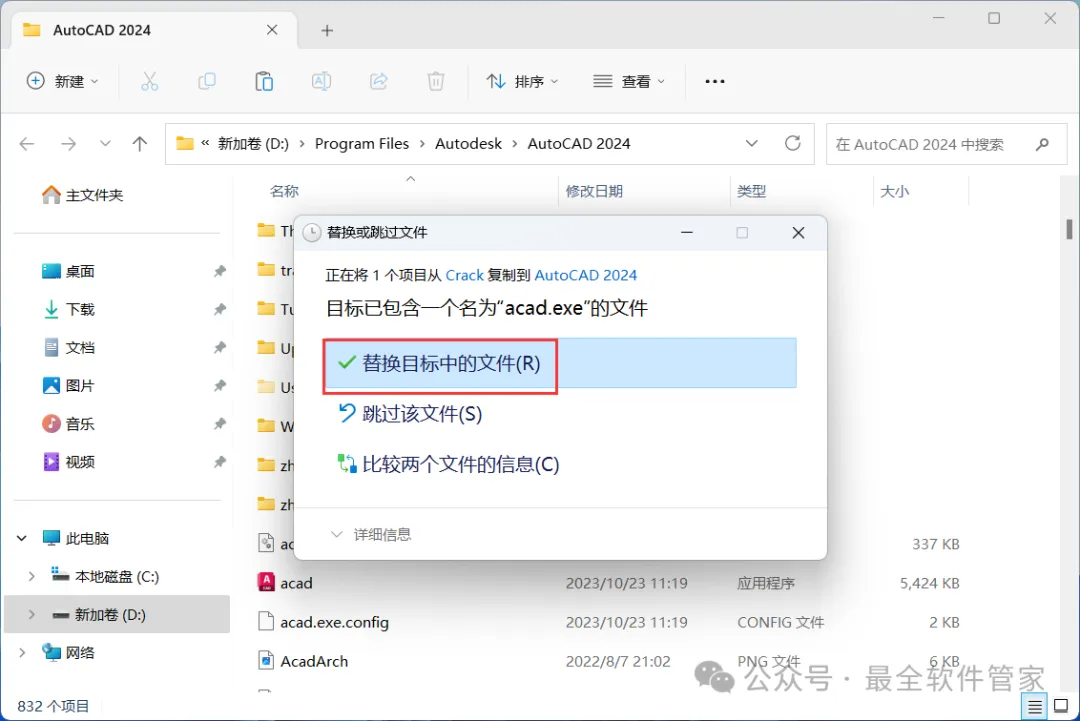The width and height of the screenshot is (1080, 721).
Task: Click the file list vertical scrollbar
Action: [x=1069, y=229]
